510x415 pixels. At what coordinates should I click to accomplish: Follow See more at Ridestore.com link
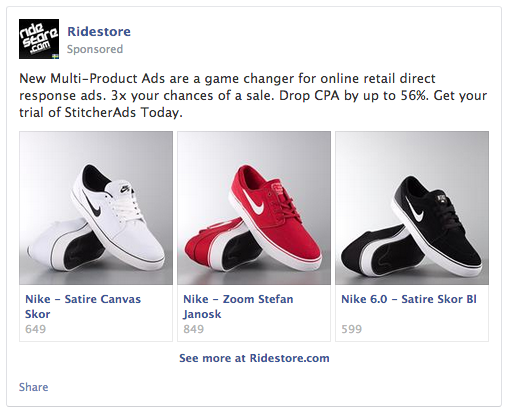point(254,358)
